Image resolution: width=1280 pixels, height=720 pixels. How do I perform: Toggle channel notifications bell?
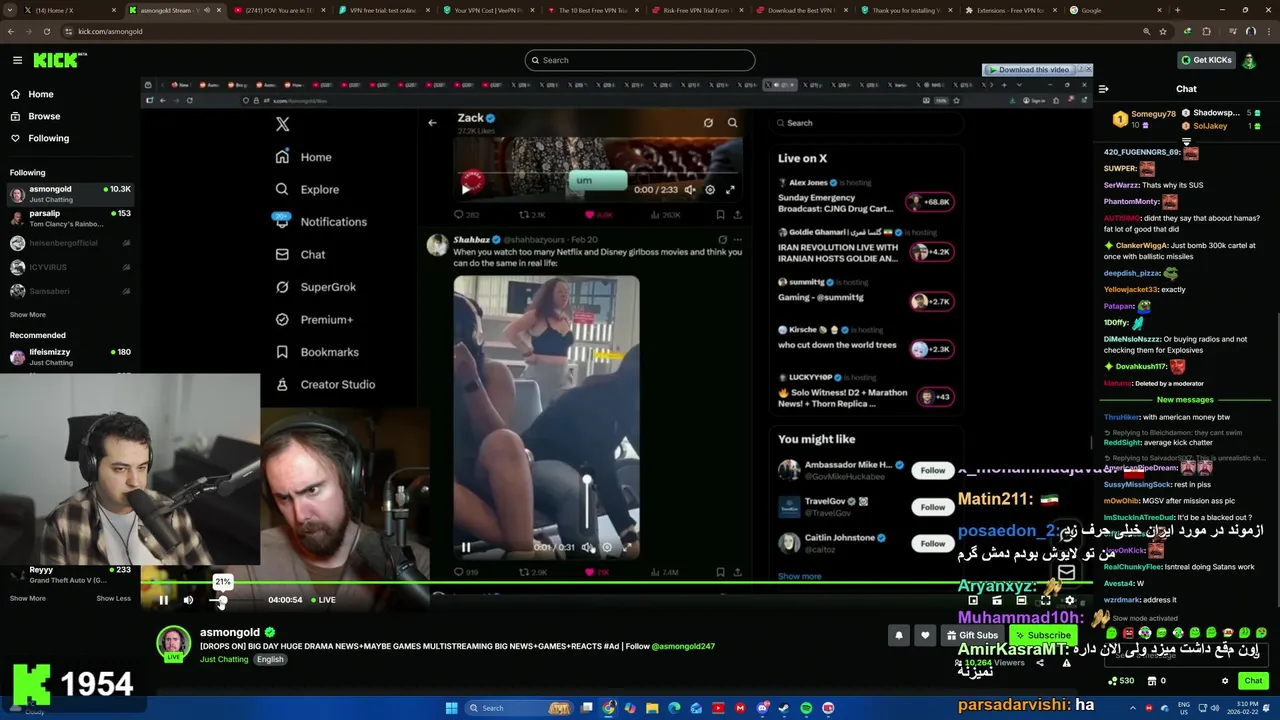898,635
